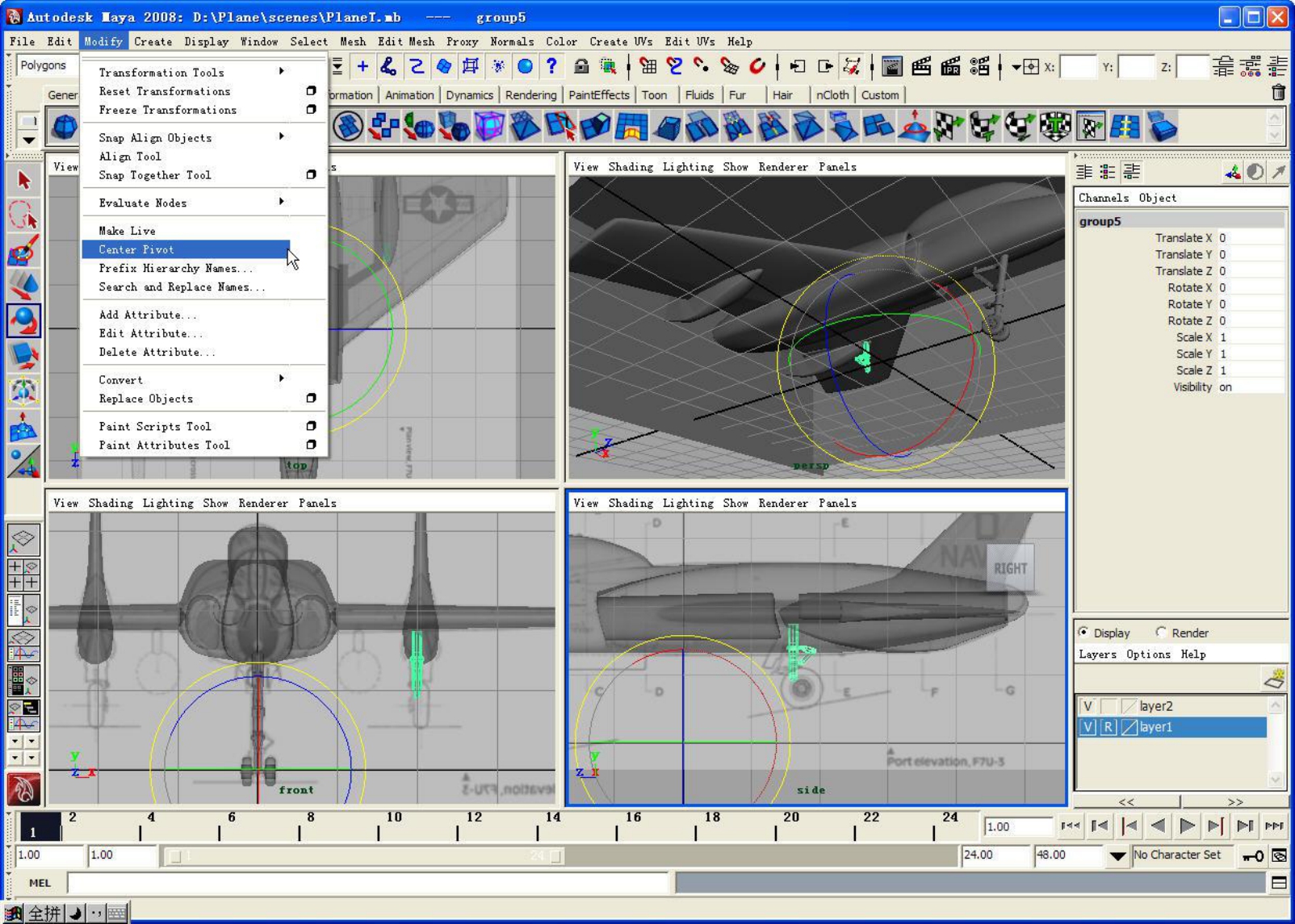This screenshot has height=924, width=1295.
Task: Open the Edit Mesh menu
Action: click(x=406, y=41)
